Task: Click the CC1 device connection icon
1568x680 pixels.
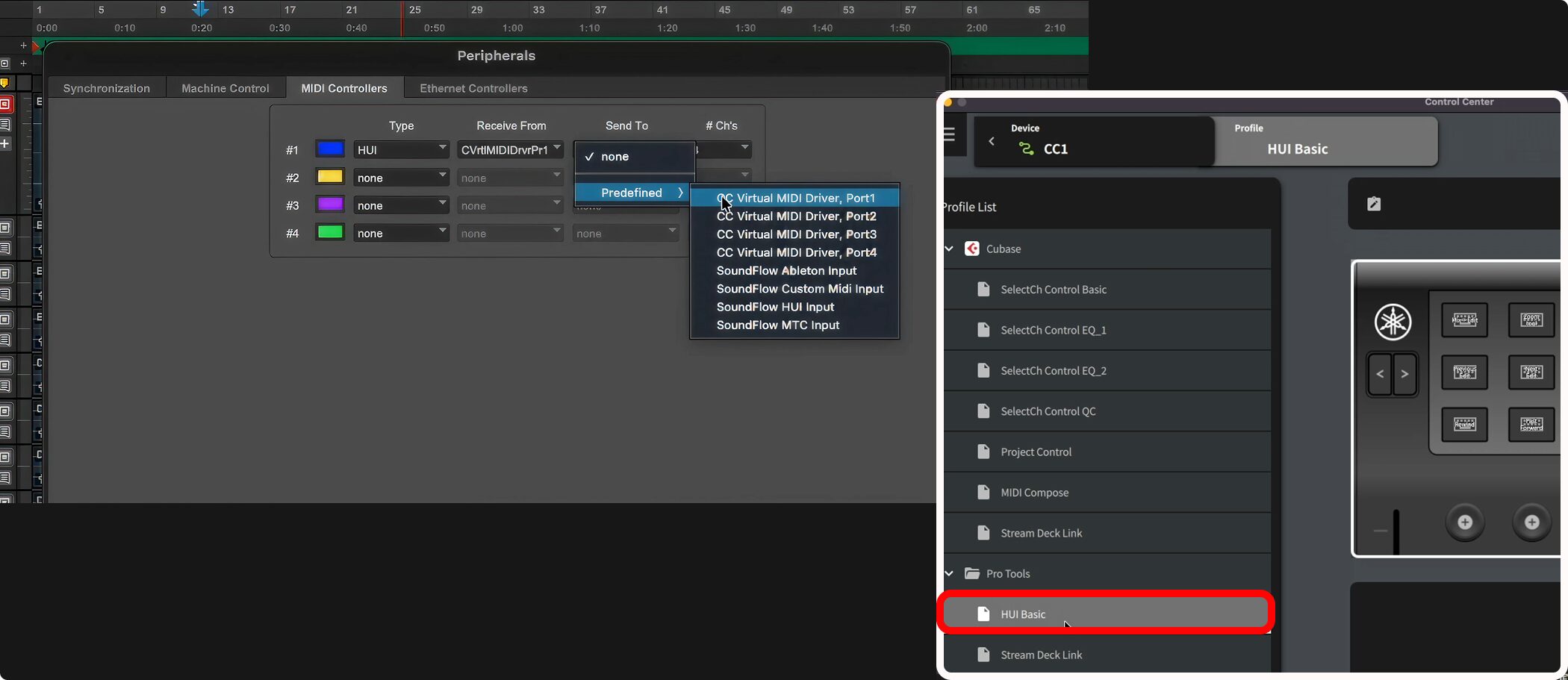Action: pyautogui.click(x=1027, y=149)
